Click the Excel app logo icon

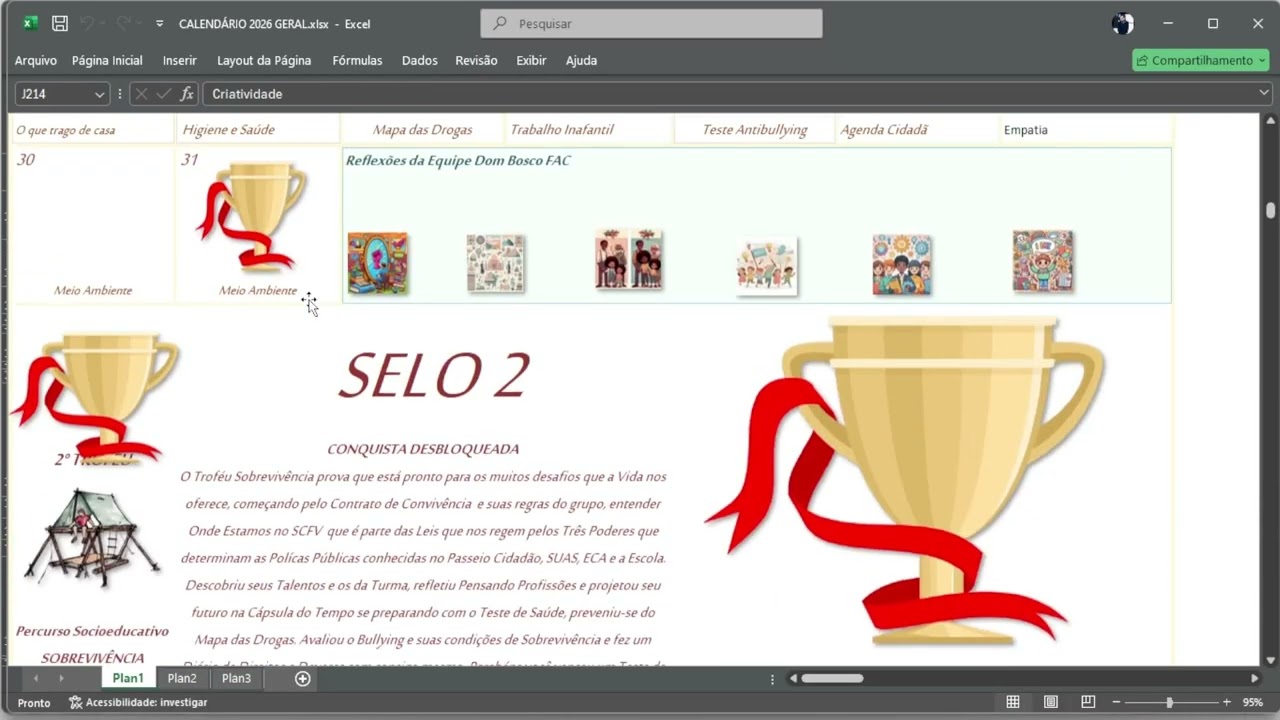click(x=31, y=23)
